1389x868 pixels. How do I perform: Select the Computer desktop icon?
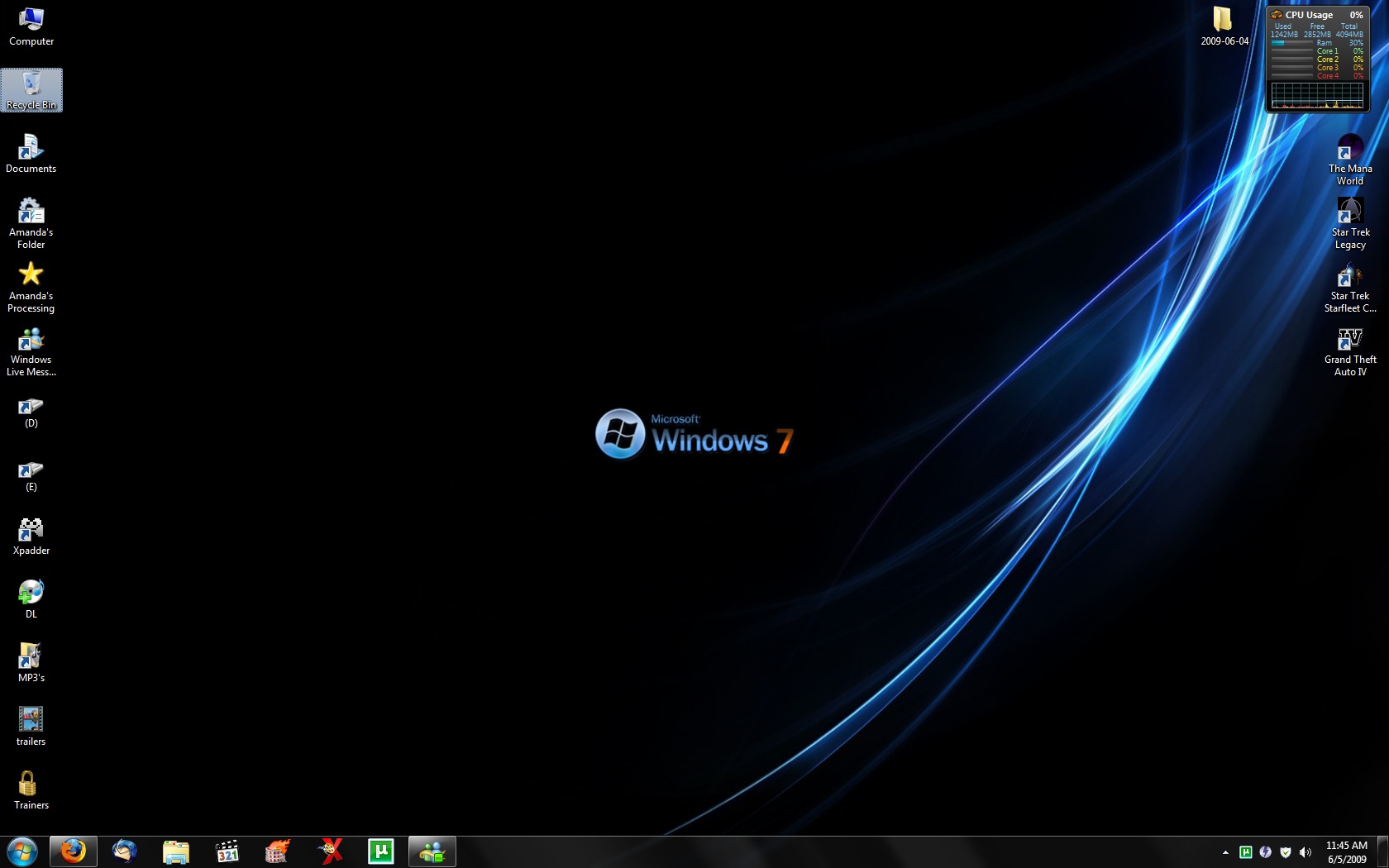tap(31, 26)
